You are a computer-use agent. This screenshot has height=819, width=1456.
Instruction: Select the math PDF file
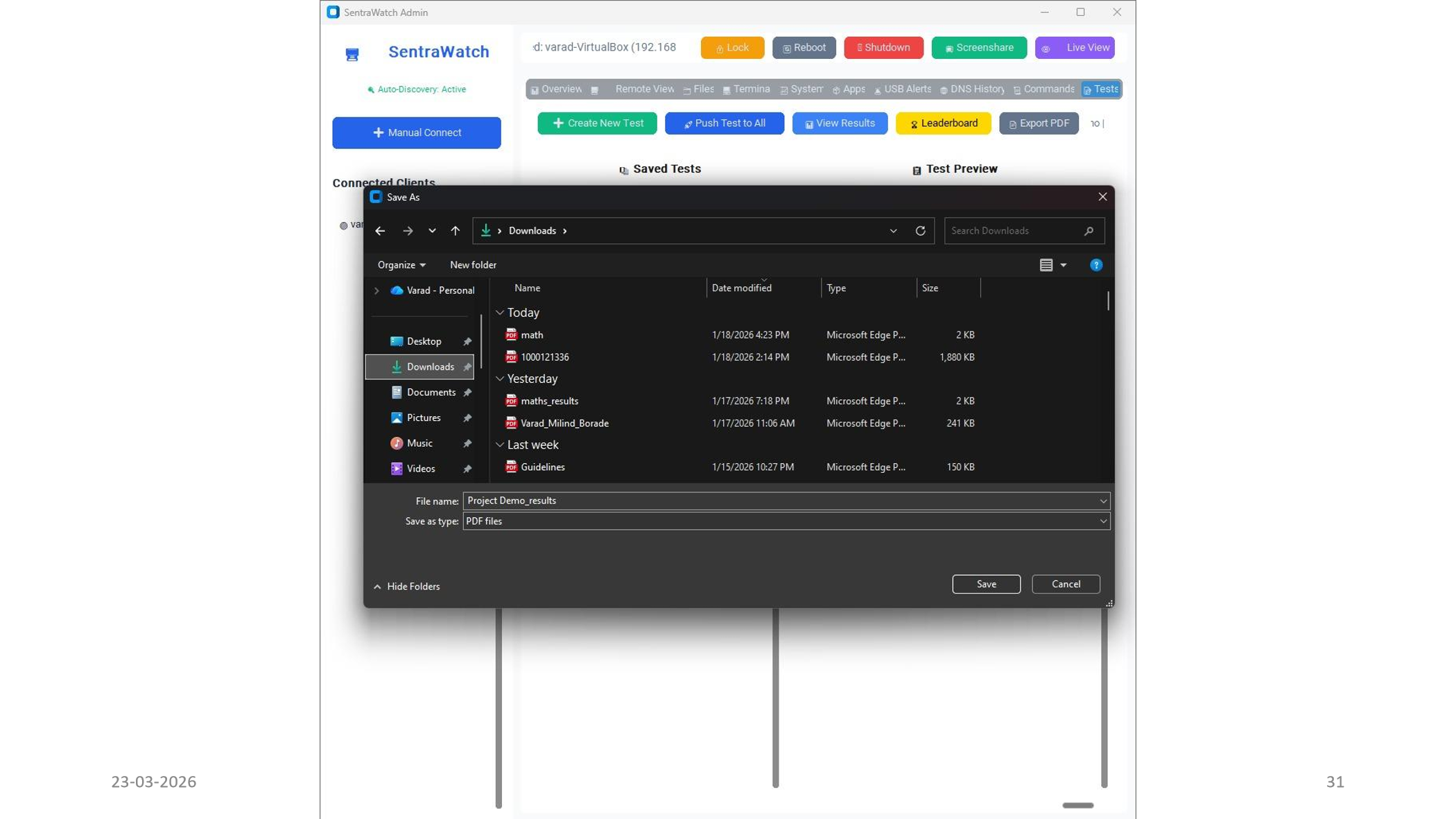(532, 335)
